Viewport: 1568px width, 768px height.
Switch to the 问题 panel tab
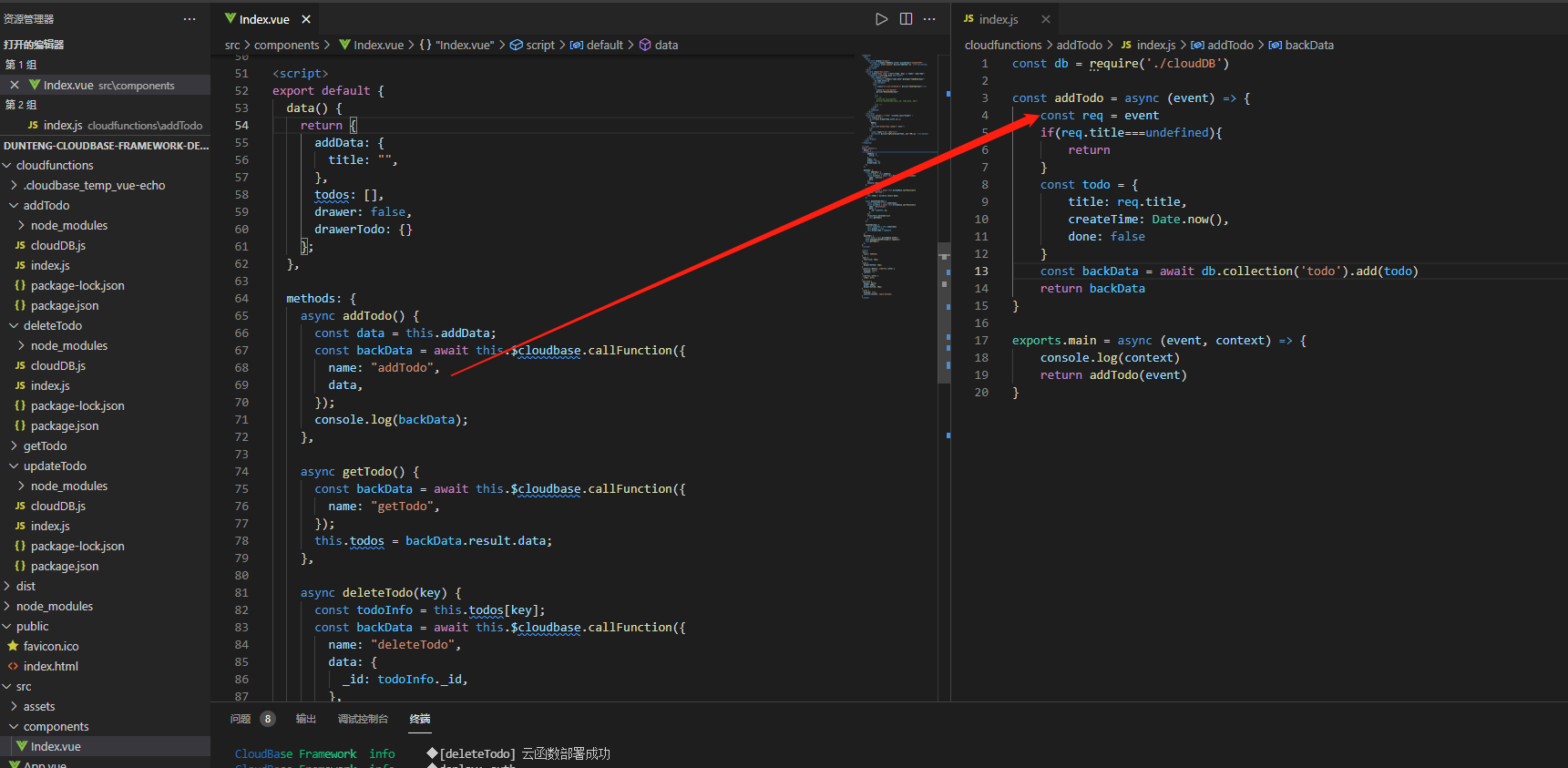[x=241, y=719]
